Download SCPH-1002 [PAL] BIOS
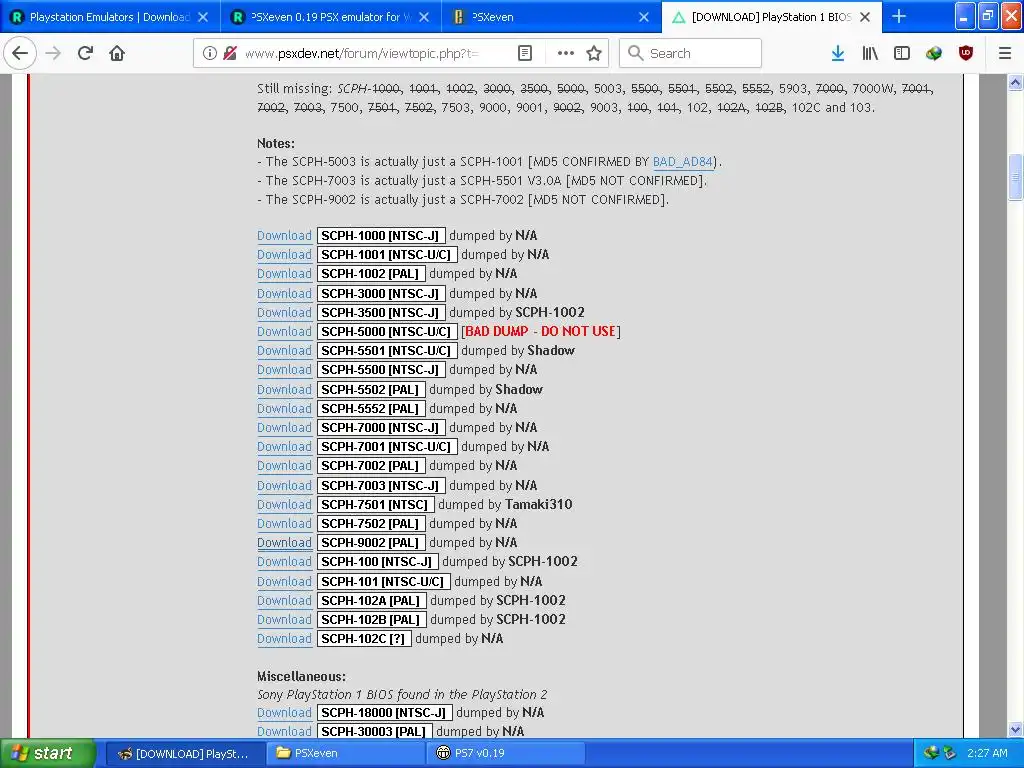This screenshot has height=768, width=1024. pyautogui.click(x=284, y=274)
